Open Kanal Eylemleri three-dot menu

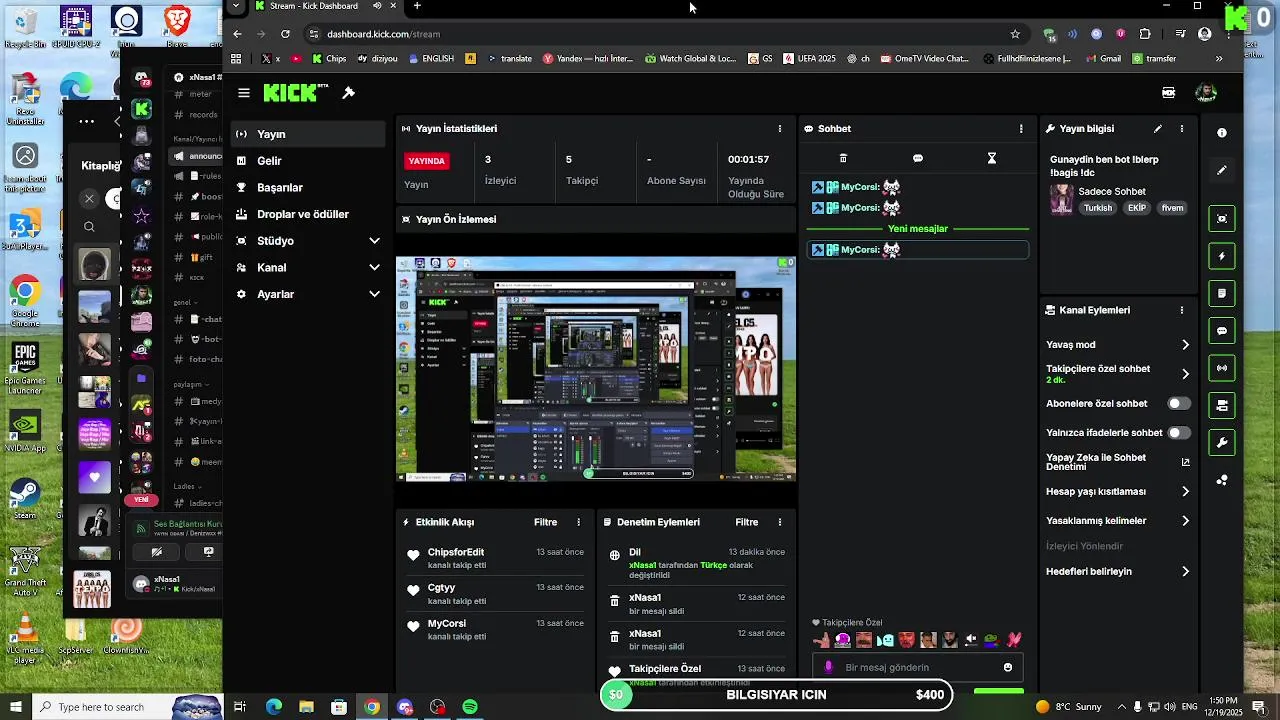(x=1182, y=310)
